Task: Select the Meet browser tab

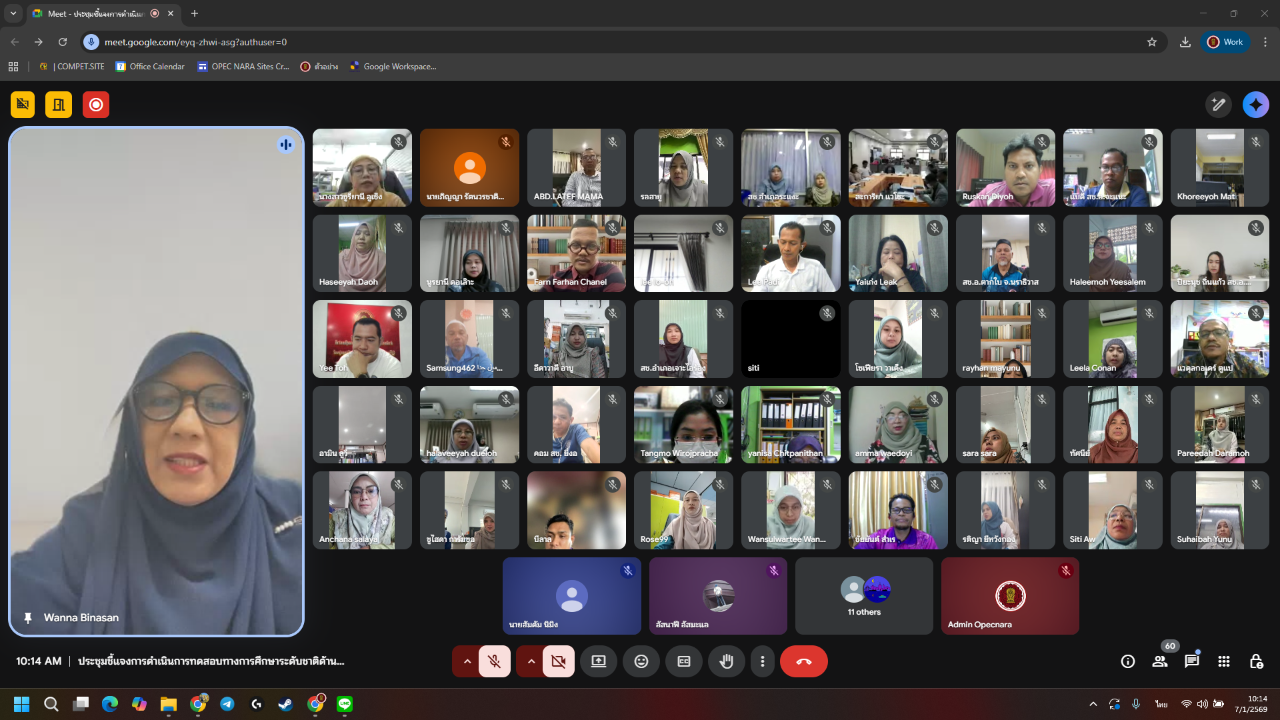Action: click(95, 14)
